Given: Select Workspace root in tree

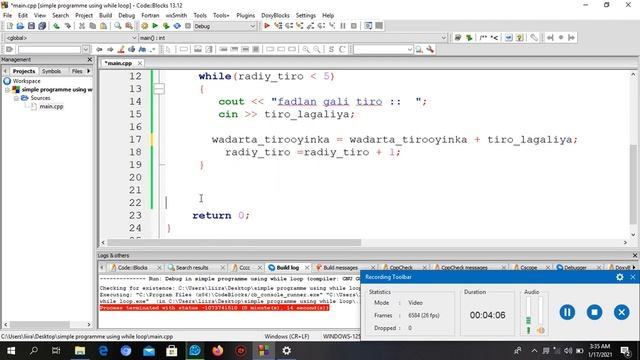Looking at the screenshot, I should point(27,81).
